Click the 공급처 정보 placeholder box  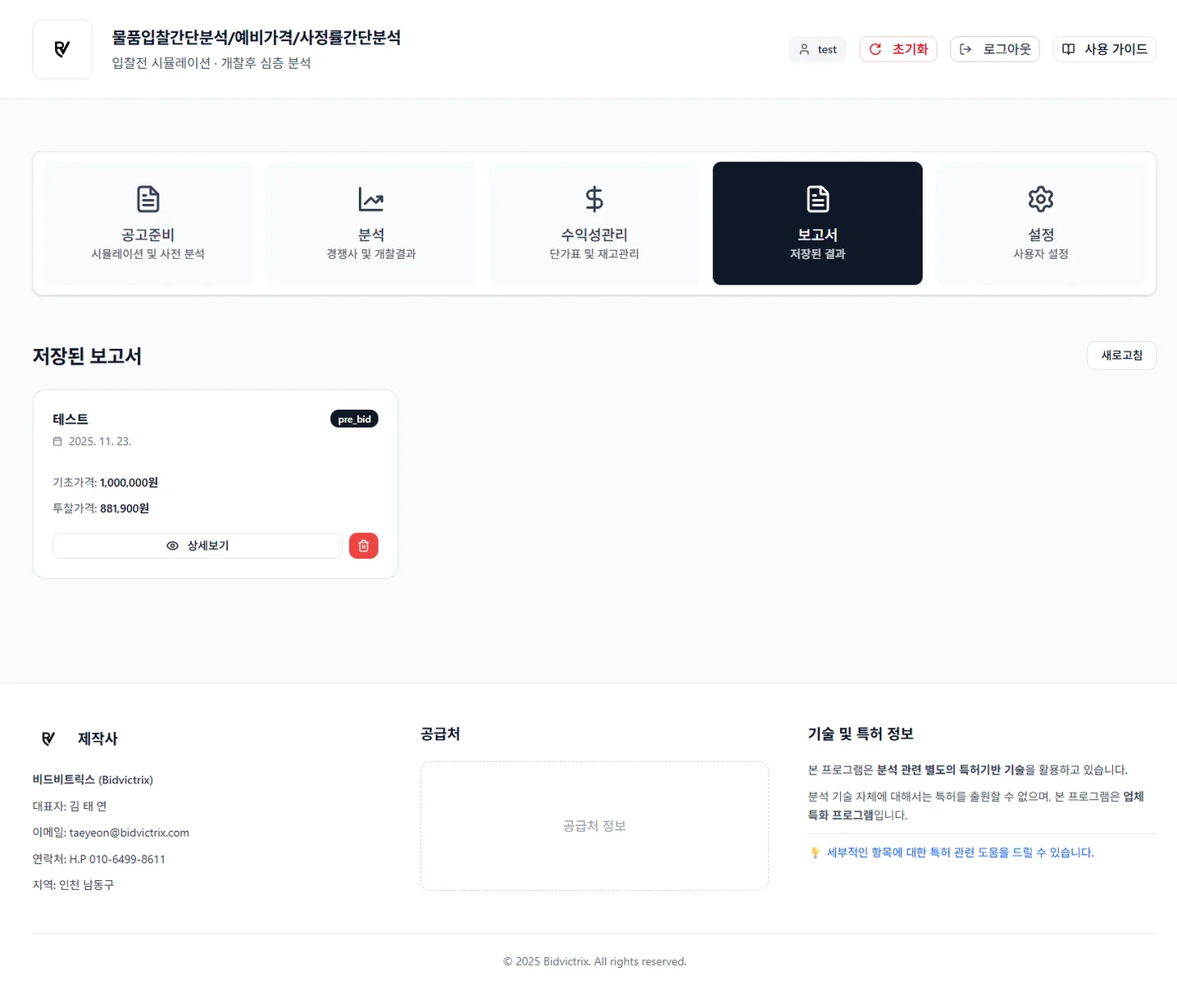(593, 825)
